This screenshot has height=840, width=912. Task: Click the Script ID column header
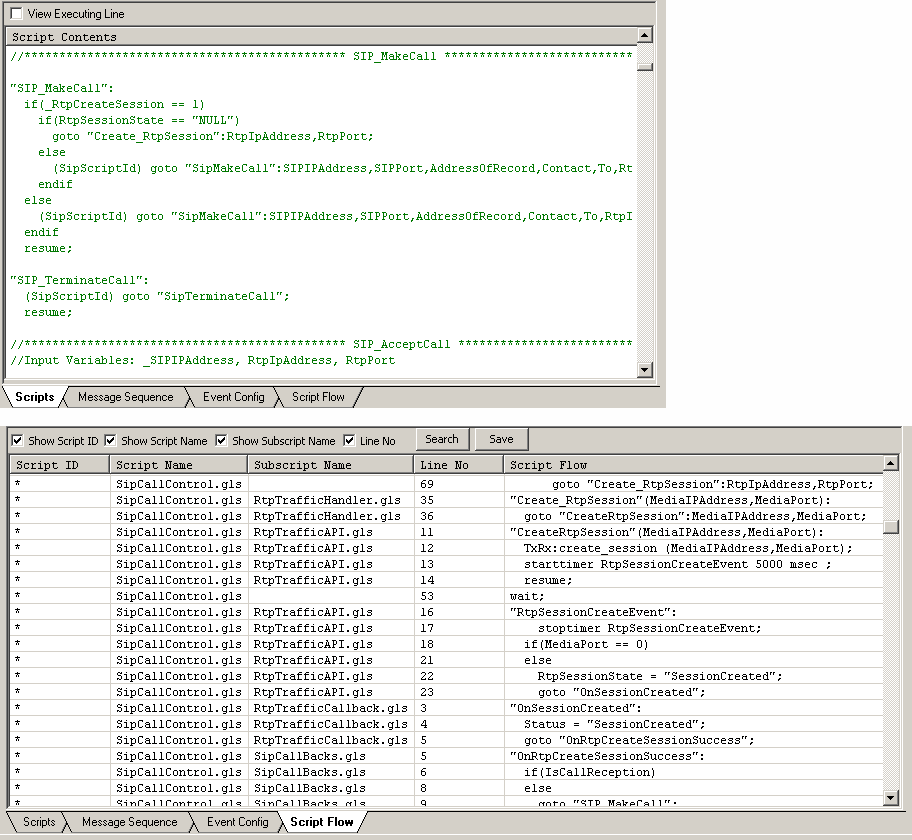click(60, 465)
